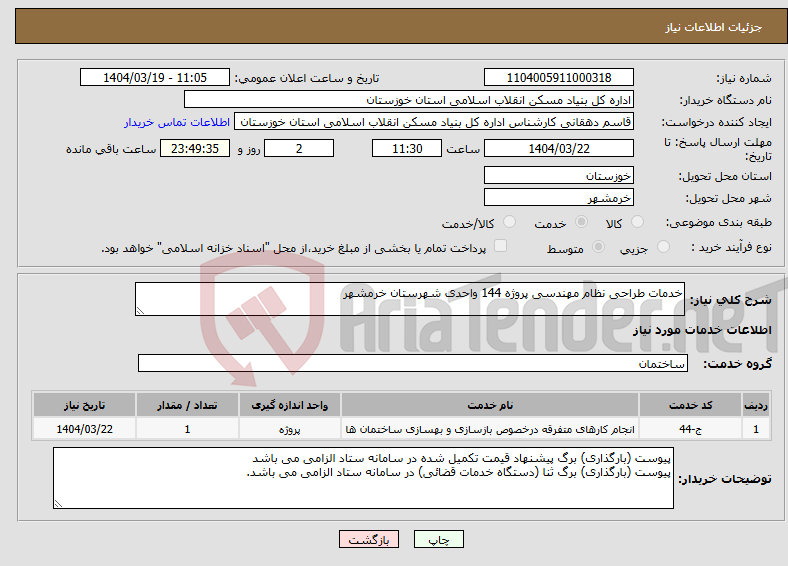Toggle the اسناد خزانه اسلامی payment checkbox
The width and height of the screenshot is (788, 566).
501,245
